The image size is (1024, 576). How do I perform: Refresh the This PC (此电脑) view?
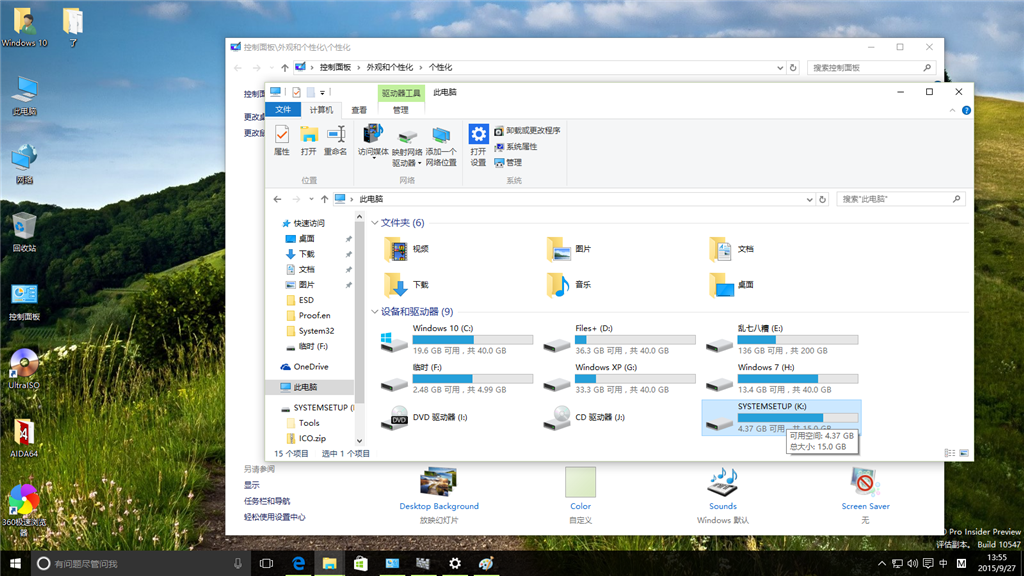(822, 199)
